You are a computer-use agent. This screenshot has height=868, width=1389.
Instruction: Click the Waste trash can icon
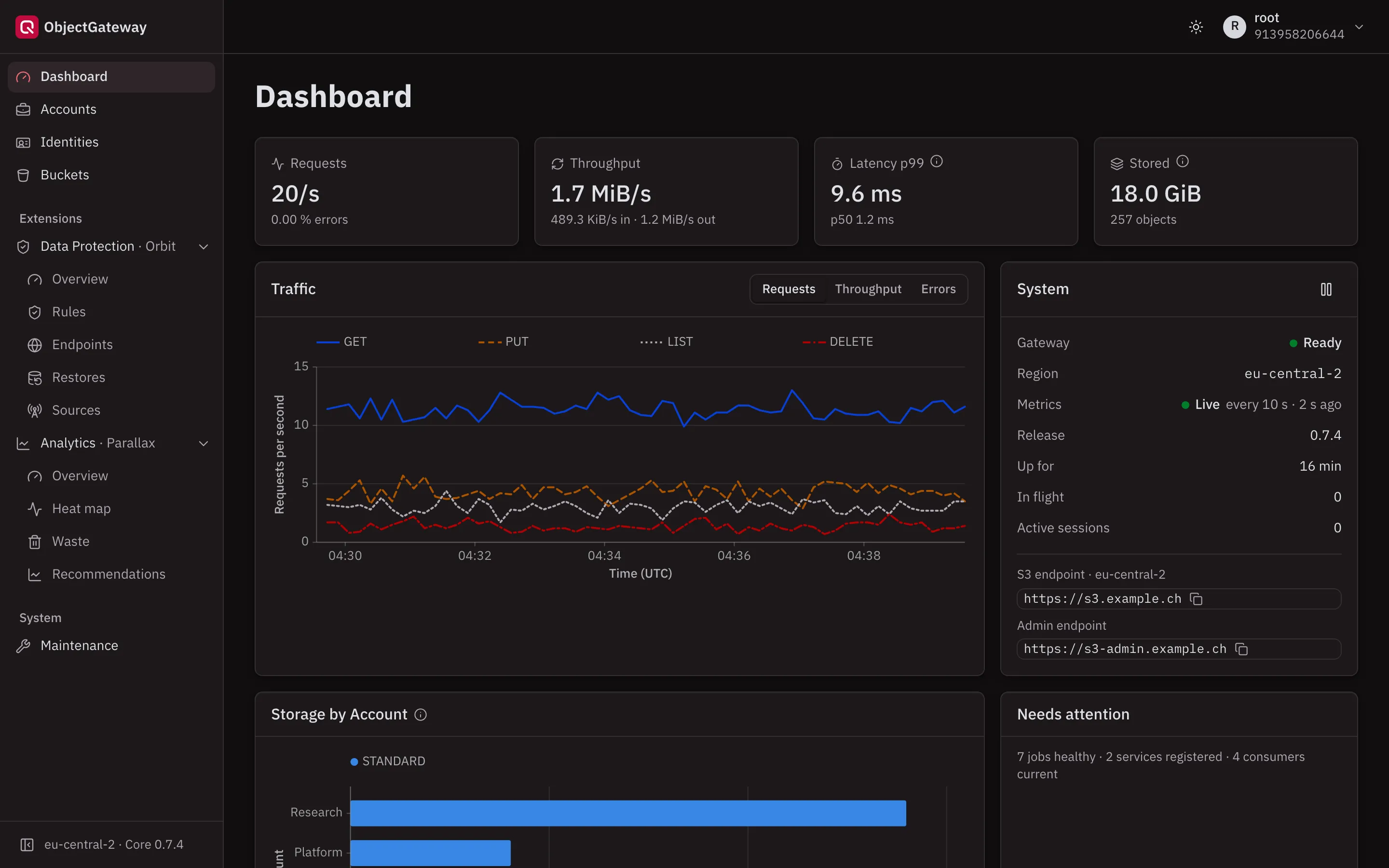pos(34,542)
